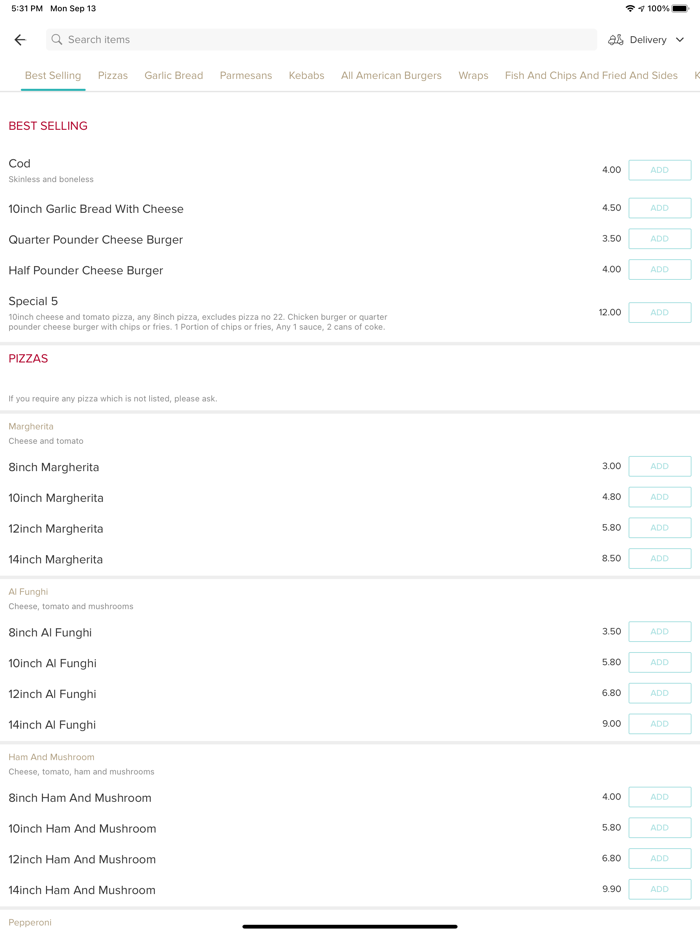Open the Garlic Bread tab
Viewport: 700px width, 934px height.
(x=173, y=75)
